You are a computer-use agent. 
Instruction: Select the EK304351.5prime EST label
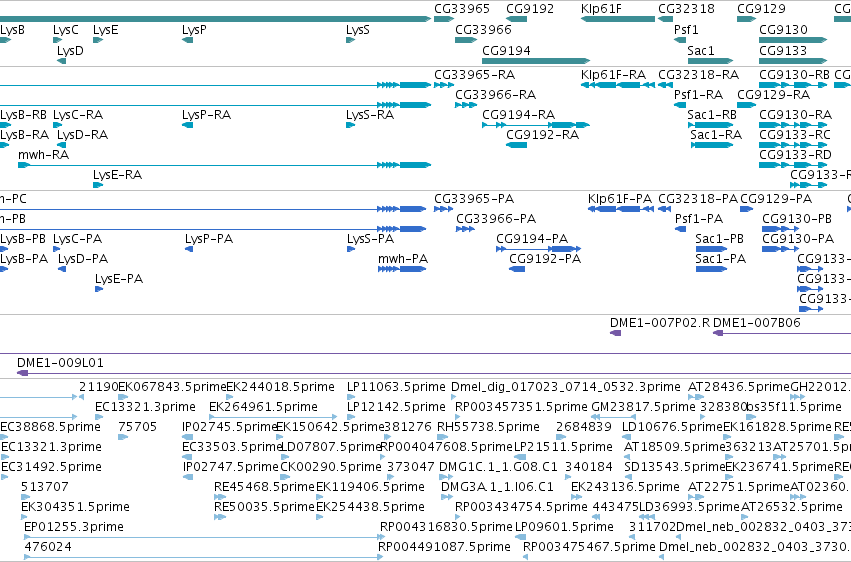click(75, 507)
